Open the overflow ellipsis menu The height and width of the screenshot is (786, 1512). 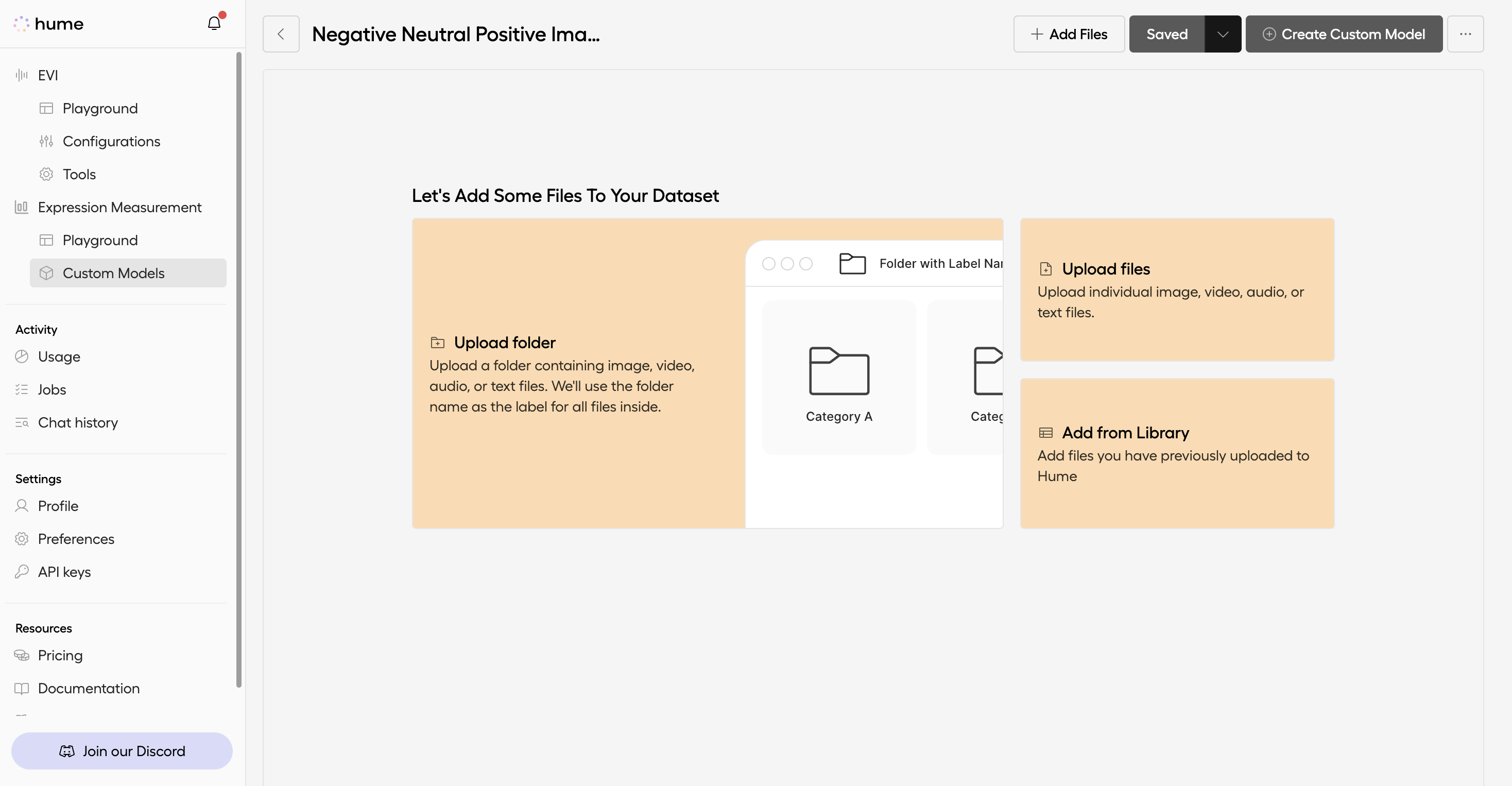point(1466,34)
